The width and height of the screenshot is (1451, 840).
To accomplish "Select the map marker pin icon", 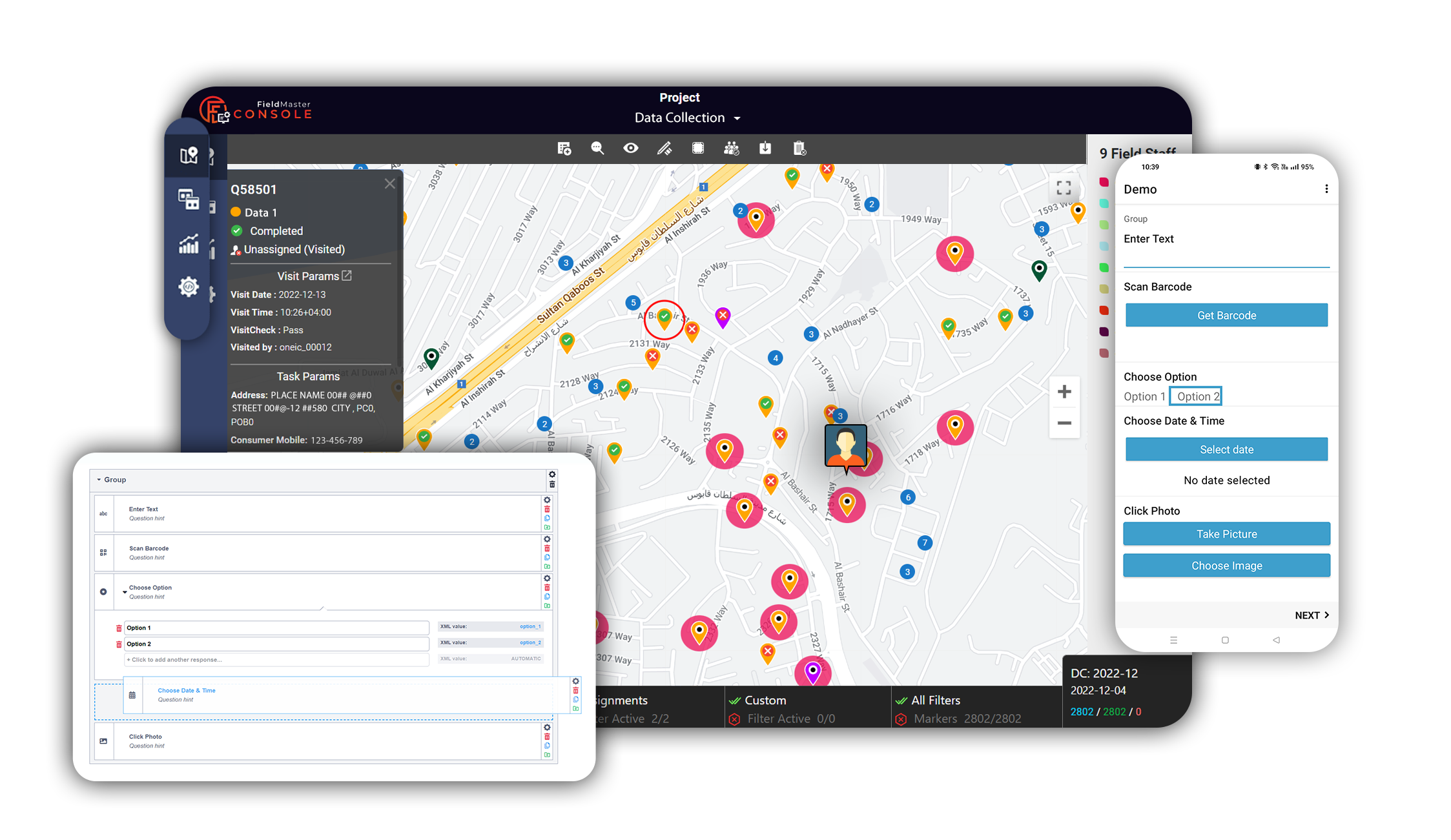I will [x=191, y=157].
